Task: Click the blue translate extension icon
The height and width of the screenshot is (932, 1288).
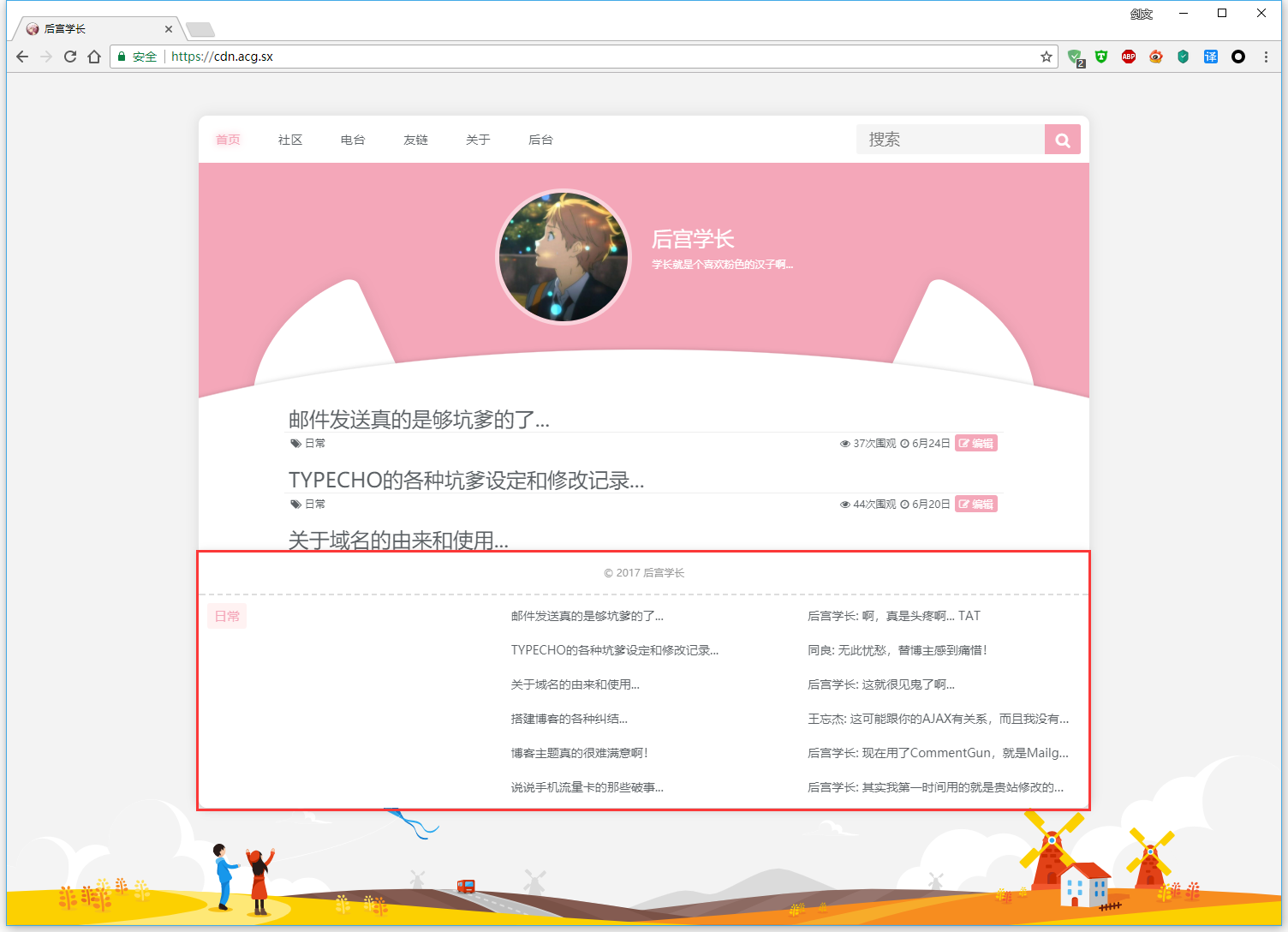Action: (1210, 57)
